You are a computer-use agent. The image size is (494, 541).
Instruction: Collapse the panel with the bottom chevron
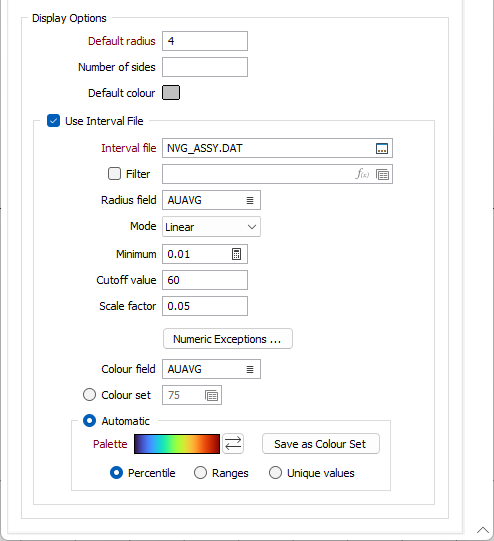point(483,530)
